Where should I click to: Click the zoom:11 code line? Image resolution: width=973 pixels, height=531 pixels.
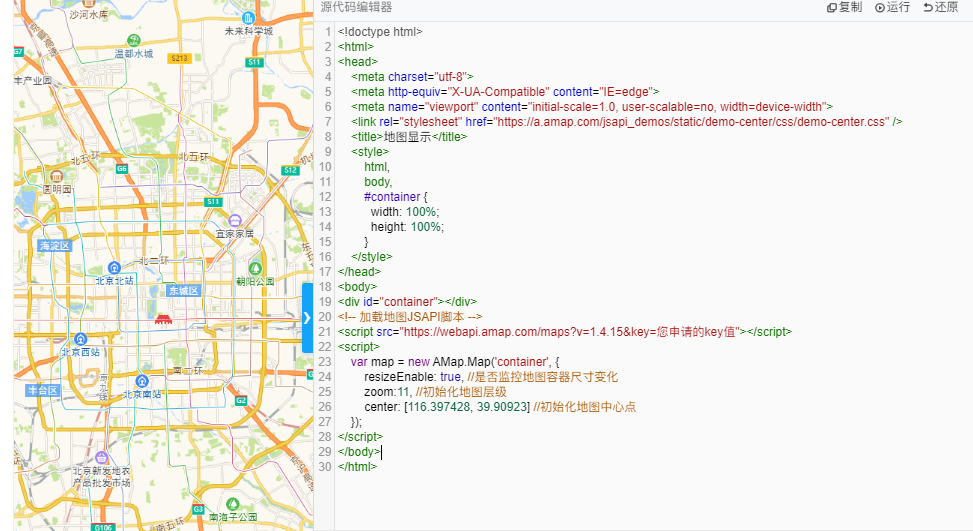click(x=435, y=391)
